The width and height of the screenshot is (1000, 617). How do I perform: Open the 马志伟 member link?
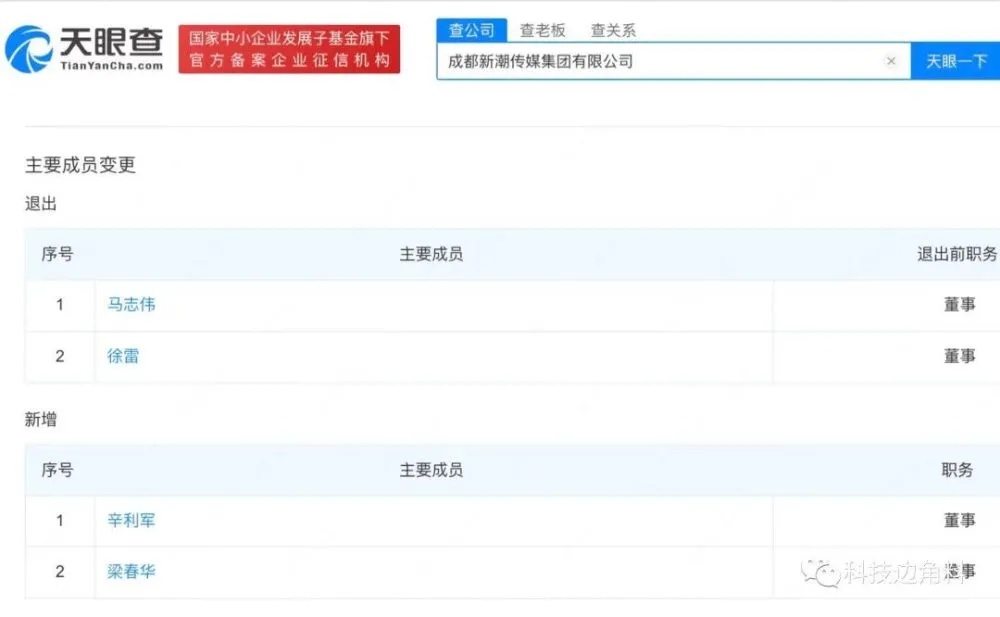pos(131,304)
